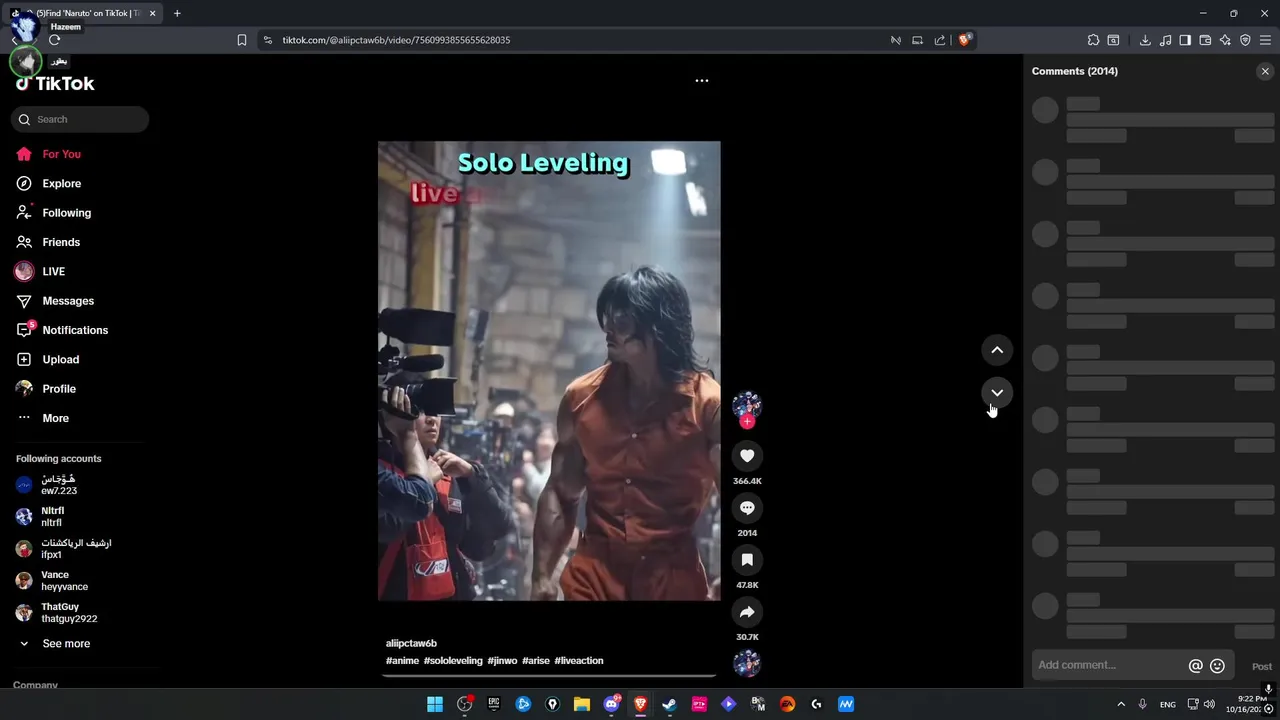Open the Leo AI sparkle icon

pyautogui.click(x=1225, y=40)
